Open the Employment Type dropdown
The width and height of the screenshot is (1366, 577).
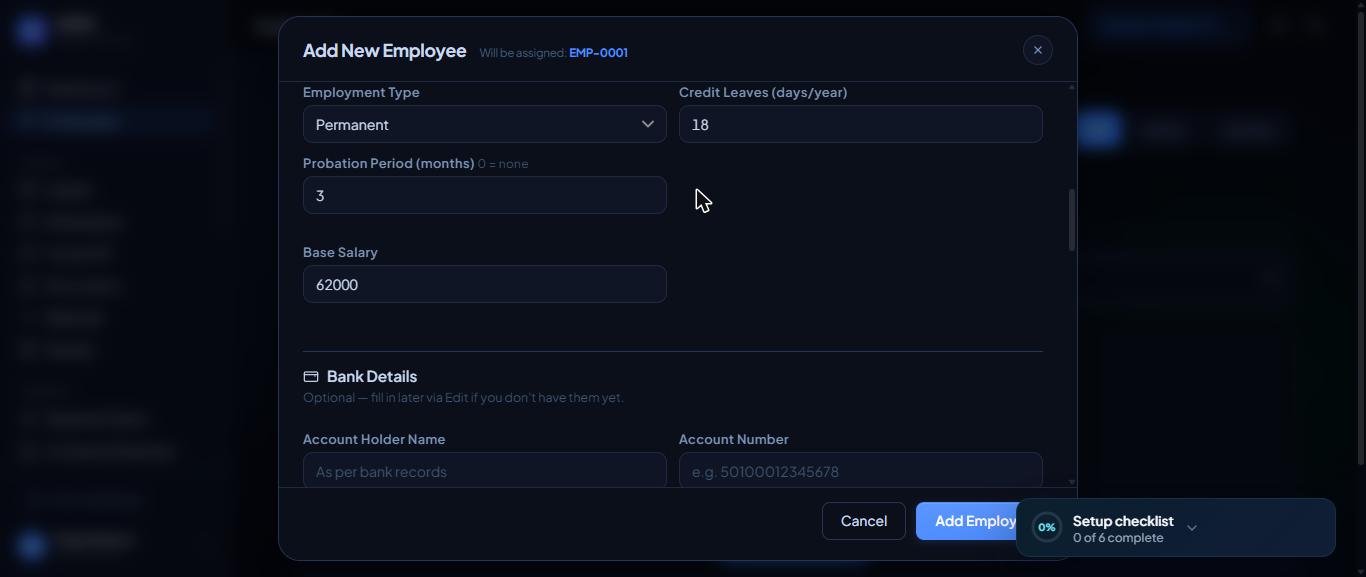coord(485,125)
